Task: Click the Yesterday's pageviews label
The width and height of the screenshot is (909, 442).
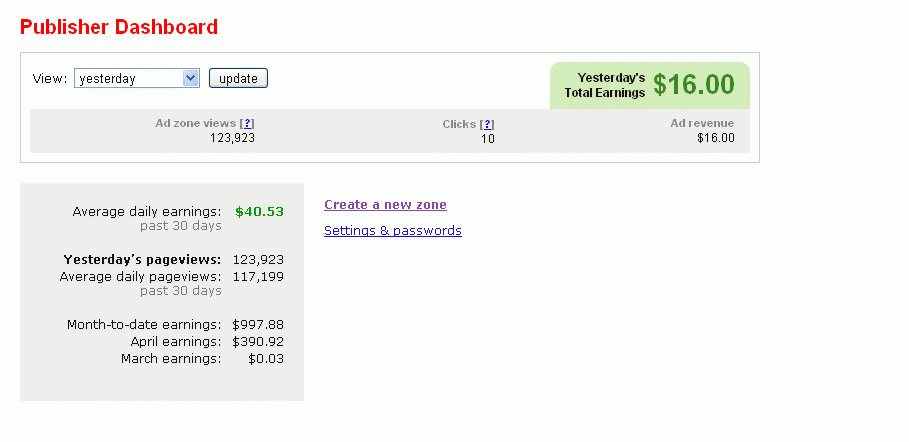Action: tap(142, 260)
